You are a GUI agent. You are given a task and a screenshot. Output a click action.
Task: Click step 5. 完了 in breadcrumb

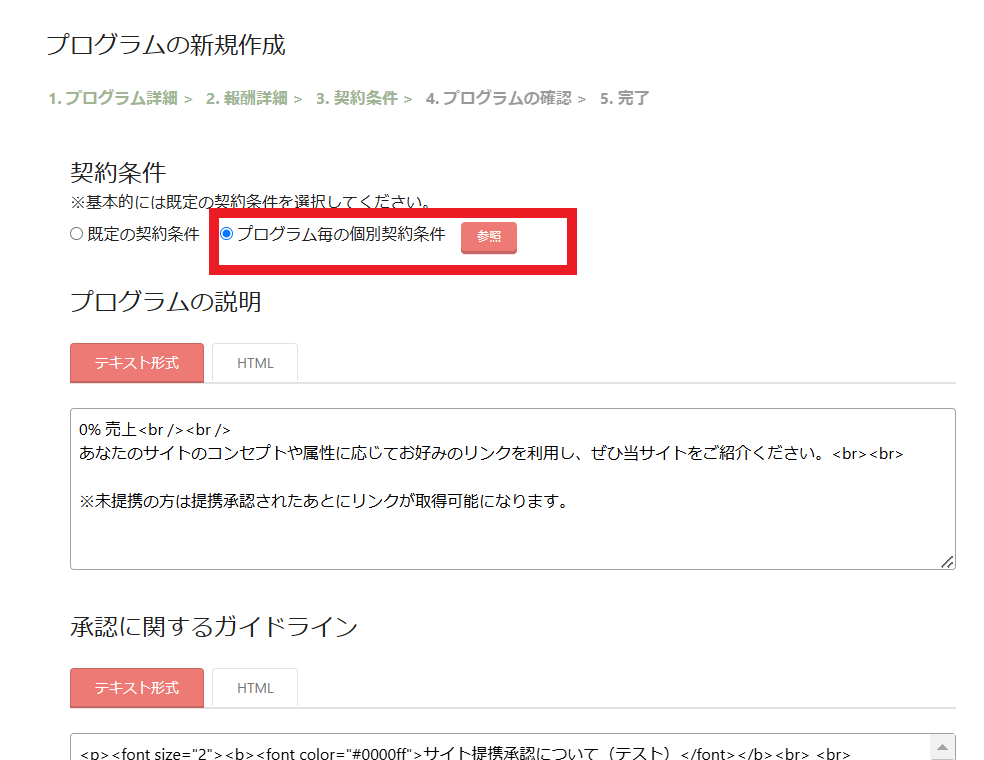(625, 98)
